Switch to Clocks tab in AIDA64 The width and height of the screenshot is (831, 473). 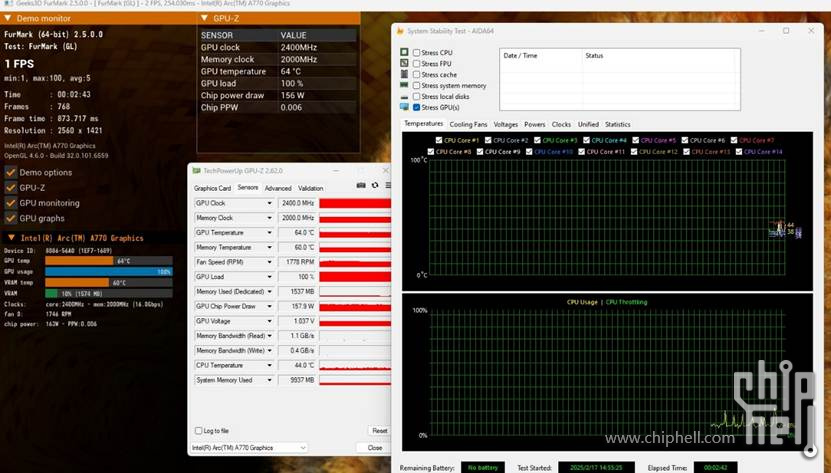(x=561, y=125)
